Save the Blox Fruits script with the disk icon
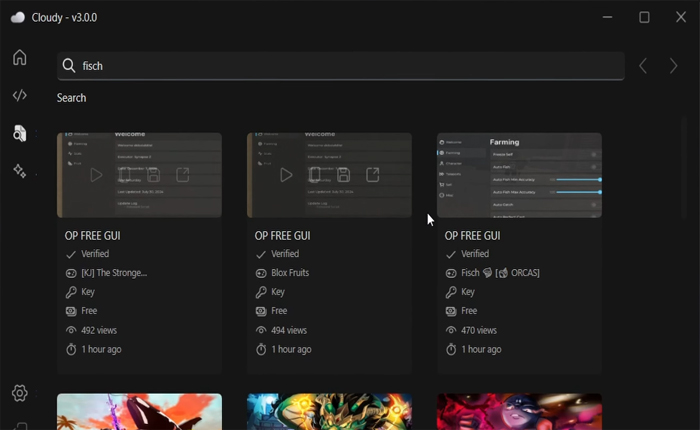 [x=344, y=175]
